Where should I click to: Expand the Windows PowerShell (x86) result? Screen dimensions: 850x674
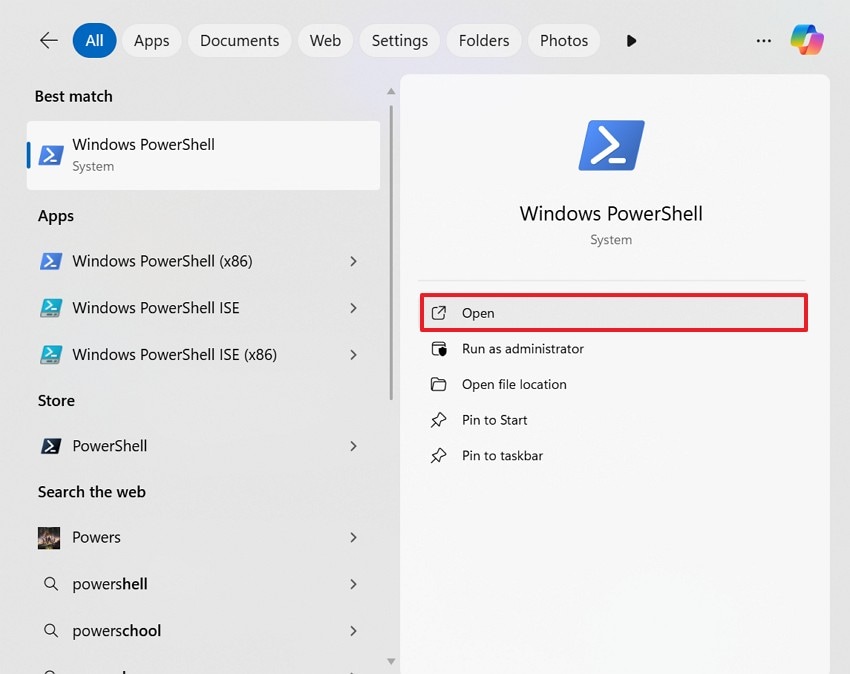(353, 261)
